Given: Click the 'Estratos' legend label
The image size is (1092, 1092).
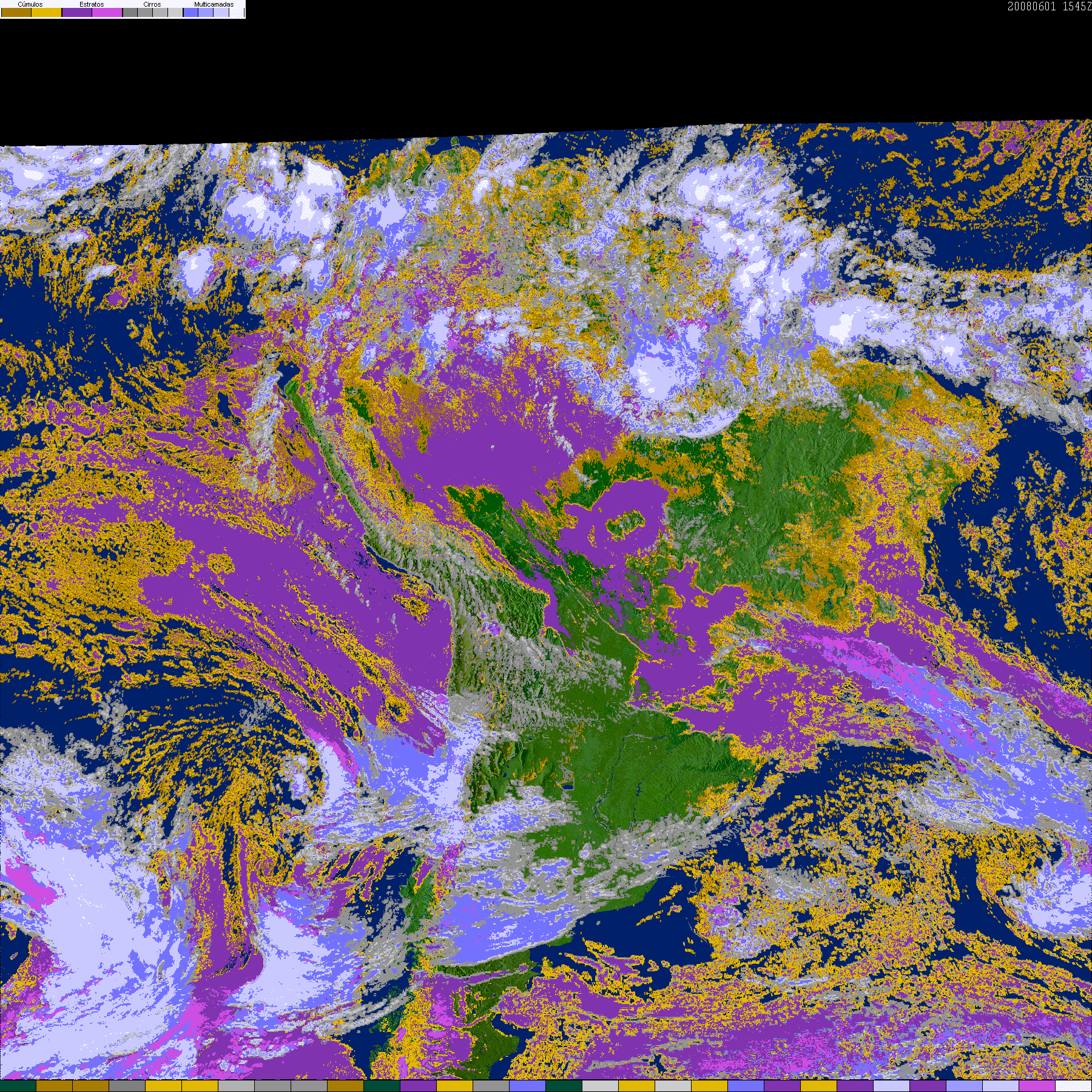Looking at the screenshot, I should (x=92, y=4).
